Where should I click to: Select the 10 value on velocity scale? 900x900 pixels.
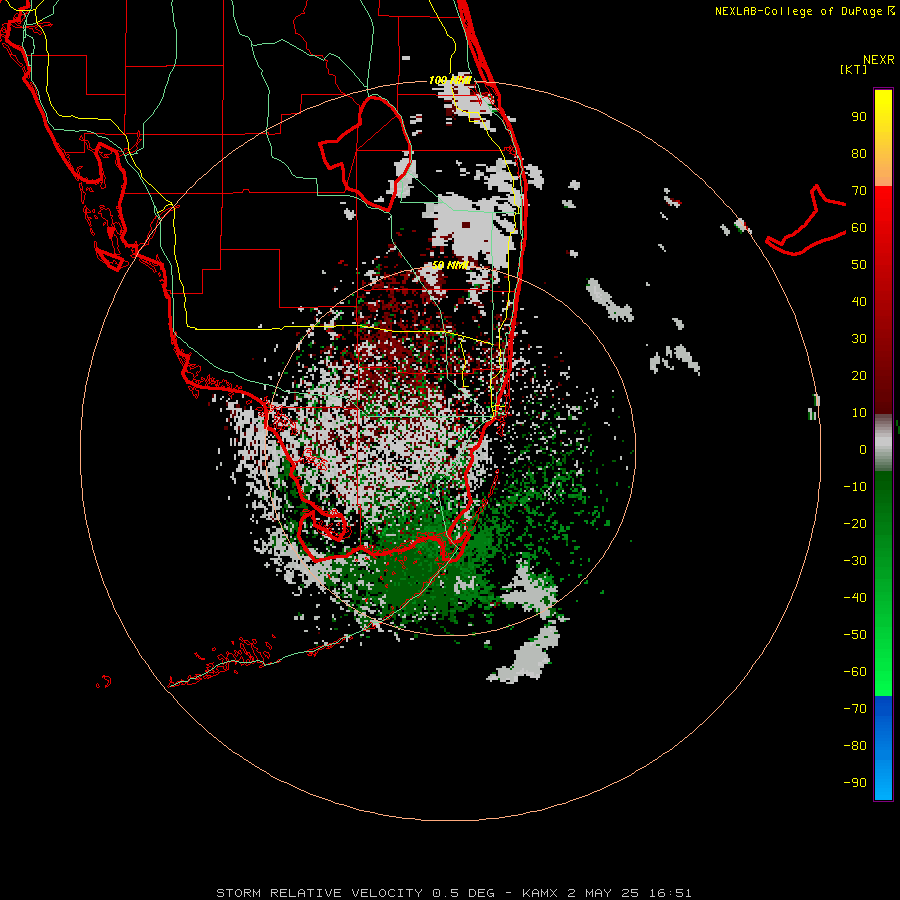pos(859,413)
